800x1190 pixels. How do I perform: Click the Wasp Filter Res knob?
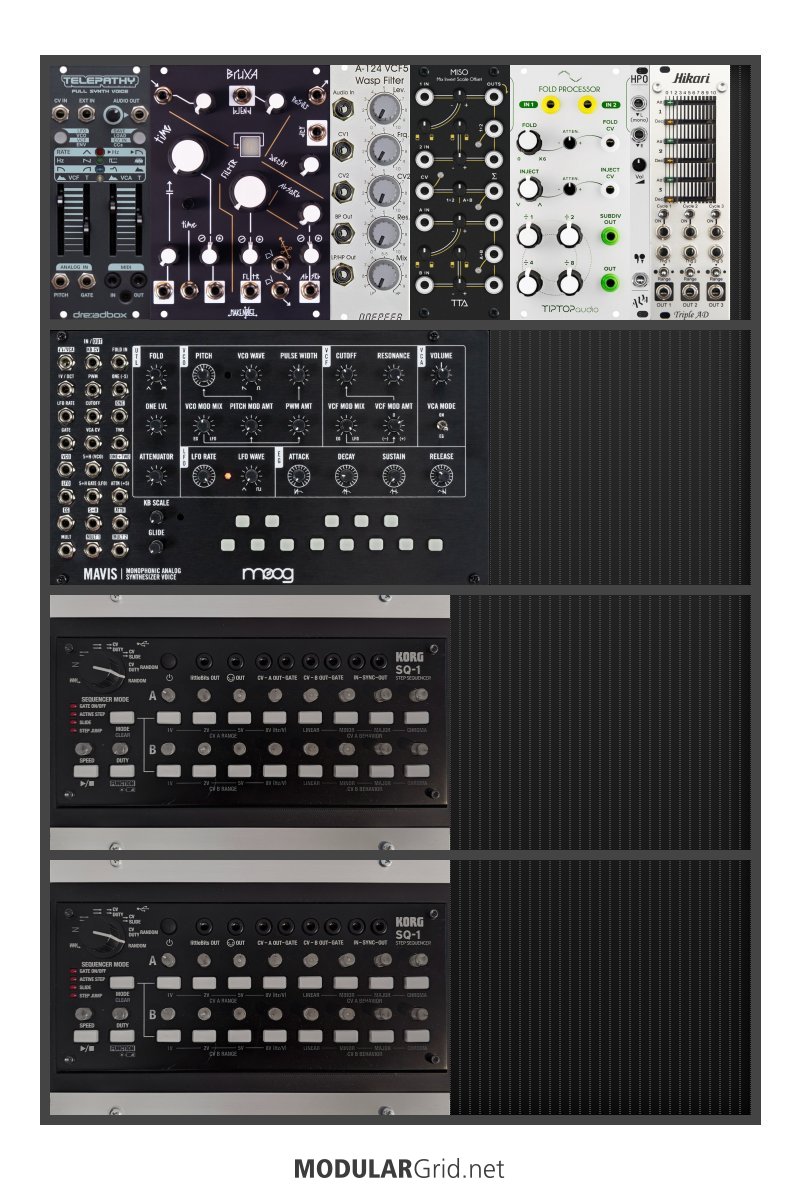pyautogui.click(x=384, y=232)
